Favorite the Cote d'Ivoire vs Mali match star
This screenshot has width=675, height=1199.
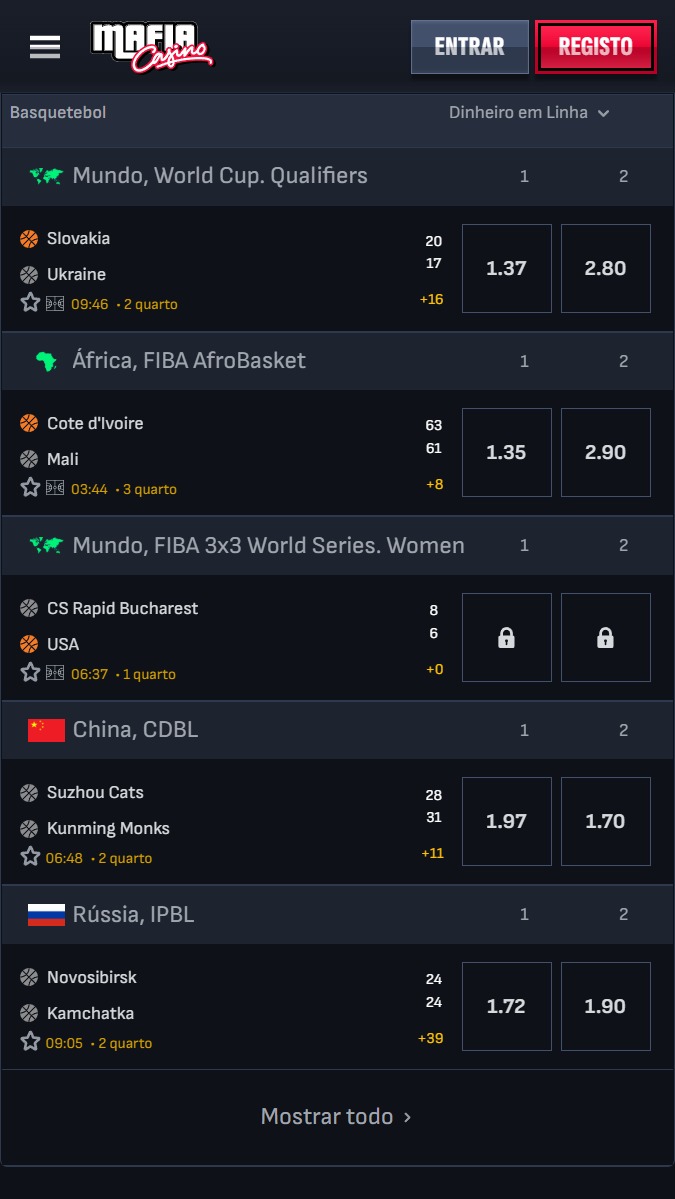pyautogui.click(x=30, y=488)
